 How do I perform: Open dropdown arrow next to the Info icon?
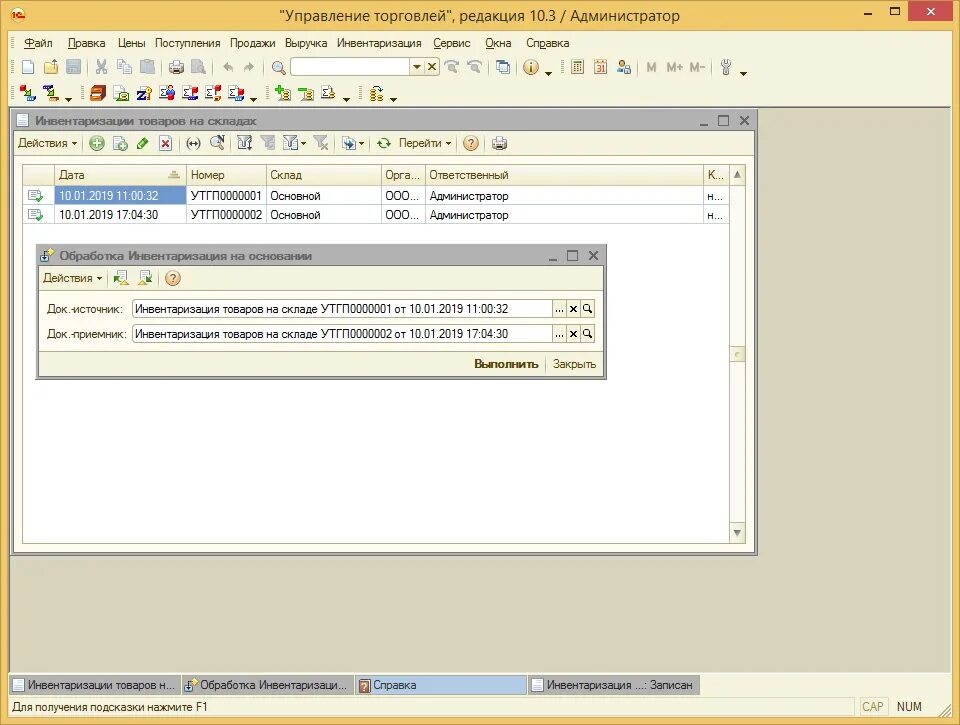(x=548, y=72)
